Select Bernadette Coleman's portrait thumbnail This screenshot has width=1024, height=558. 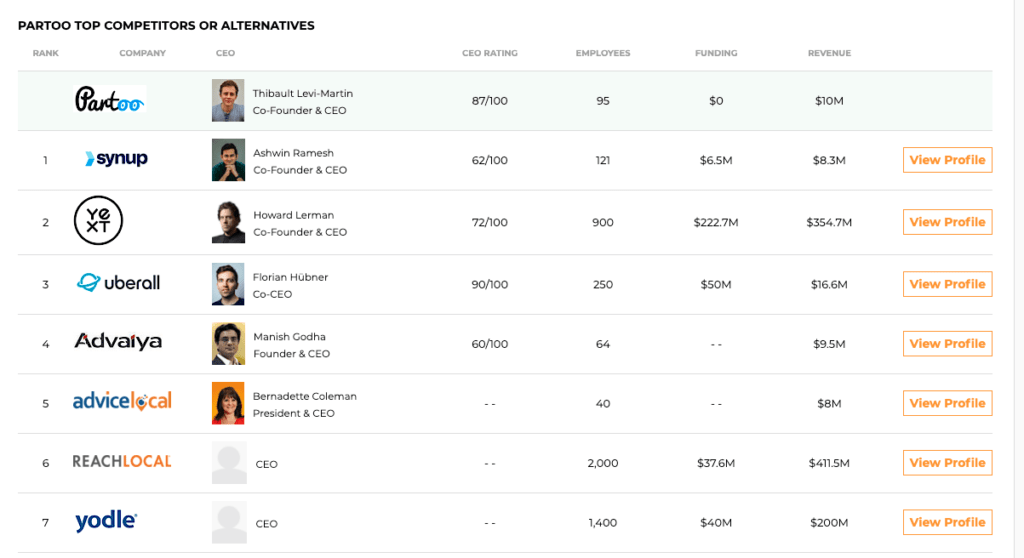(x=228, y=403)
